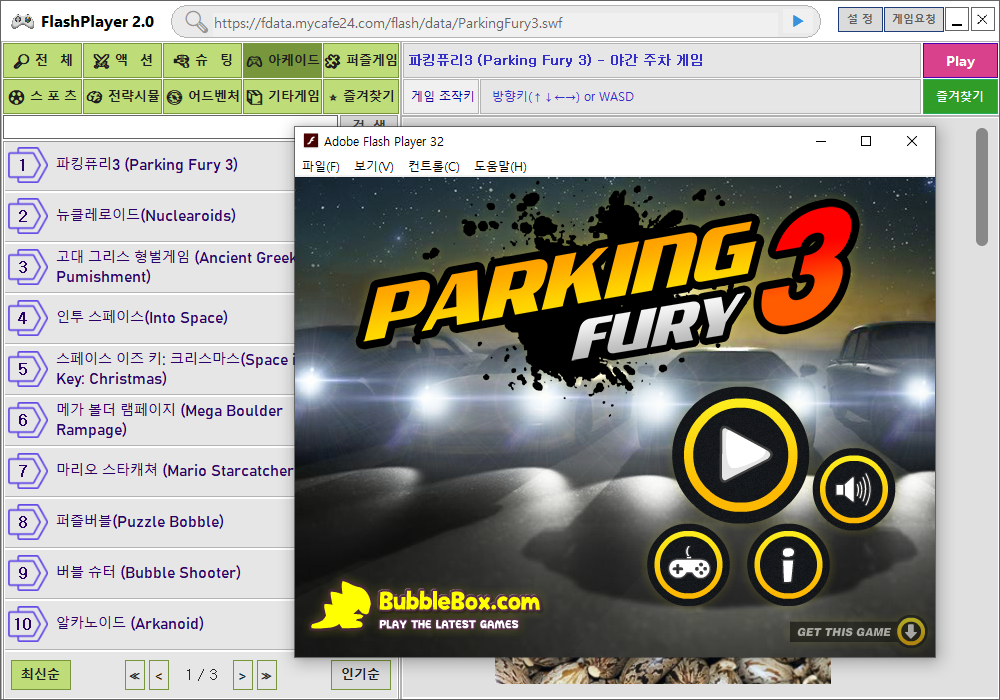Select the 액션 category tab
Image resolution: width=1000 pixels, height=700 pixels.
pos(123,61)
